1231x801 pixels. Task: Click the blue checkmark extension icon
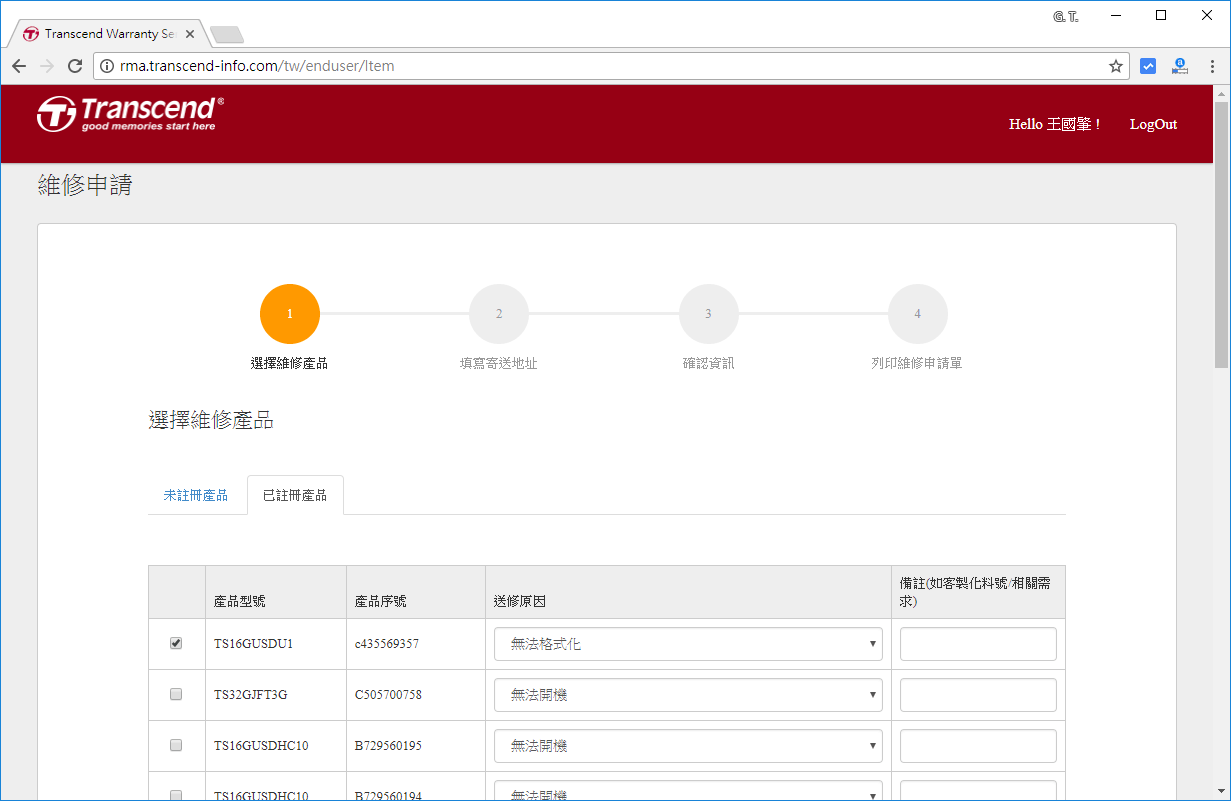pos(1148,66)
